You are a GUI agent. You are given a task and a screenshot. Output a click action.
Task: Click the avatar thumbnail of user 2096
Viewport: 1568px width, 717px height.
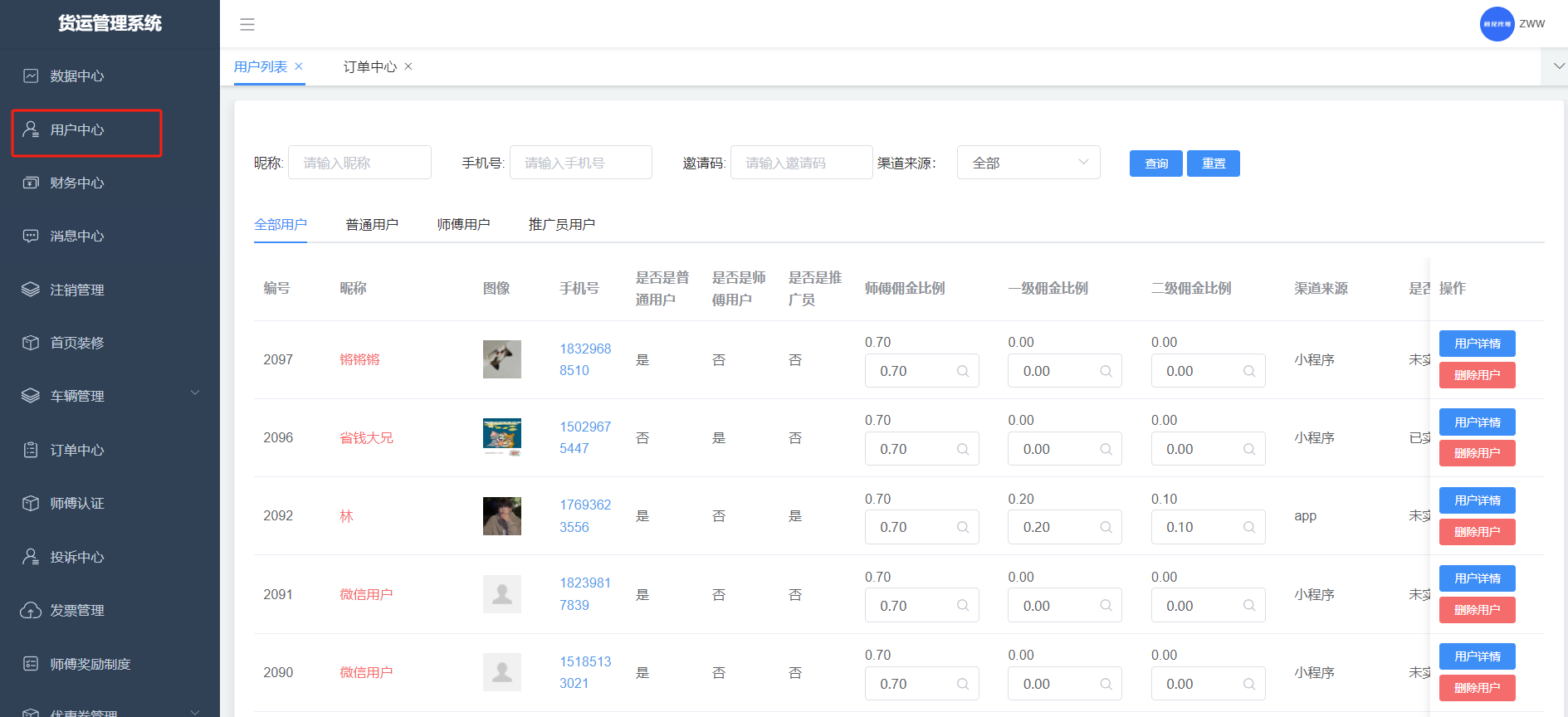click(502, 437)
